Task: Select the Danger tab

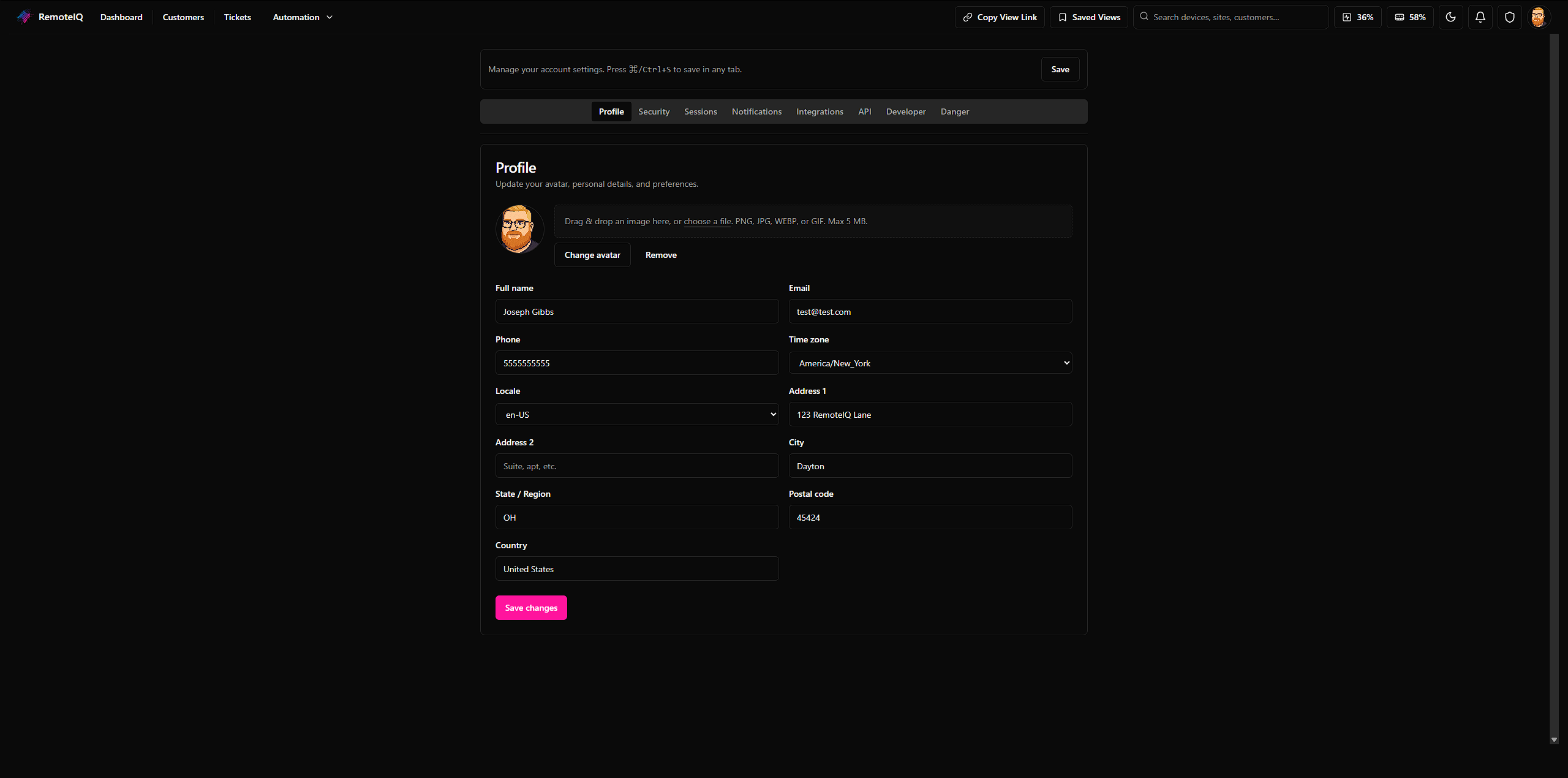Action: [x=955, y=111]
